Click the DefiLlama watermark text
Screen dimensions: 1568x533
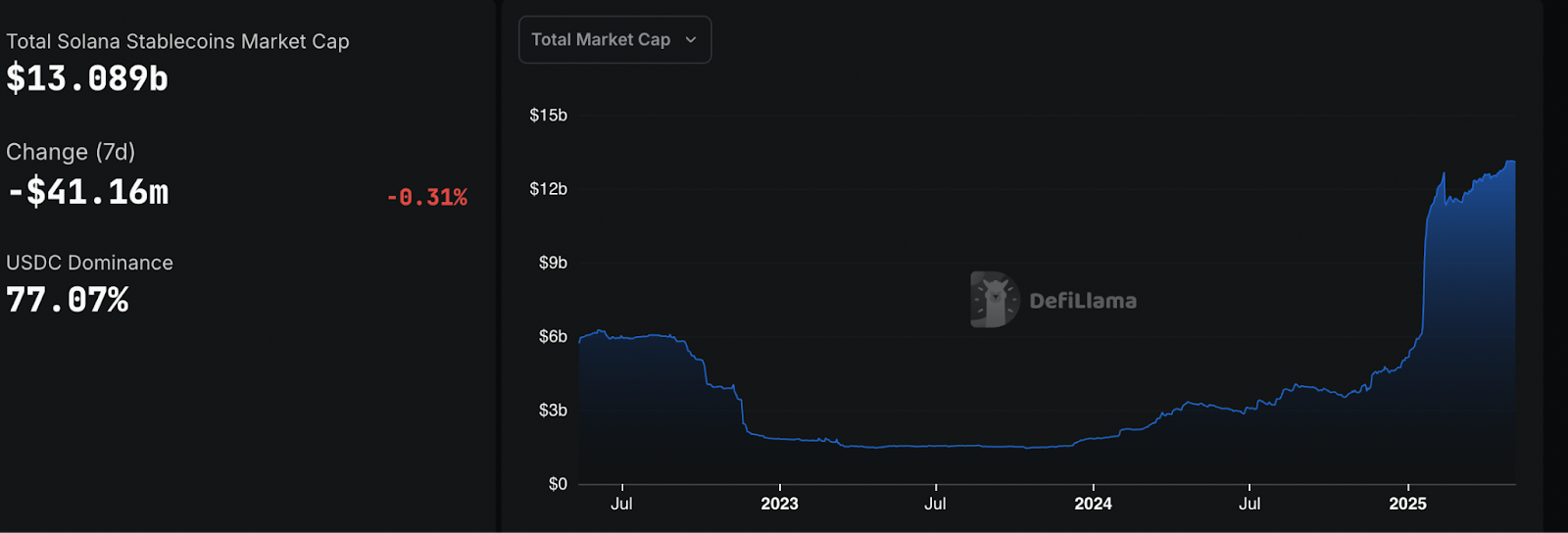click(x=1083, y=301)
